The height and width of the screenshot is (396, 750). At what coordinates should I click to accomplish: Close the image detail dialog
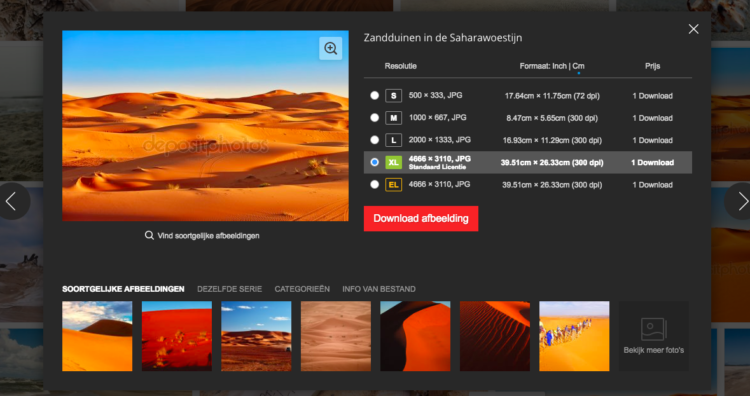(x=694, y=29)
